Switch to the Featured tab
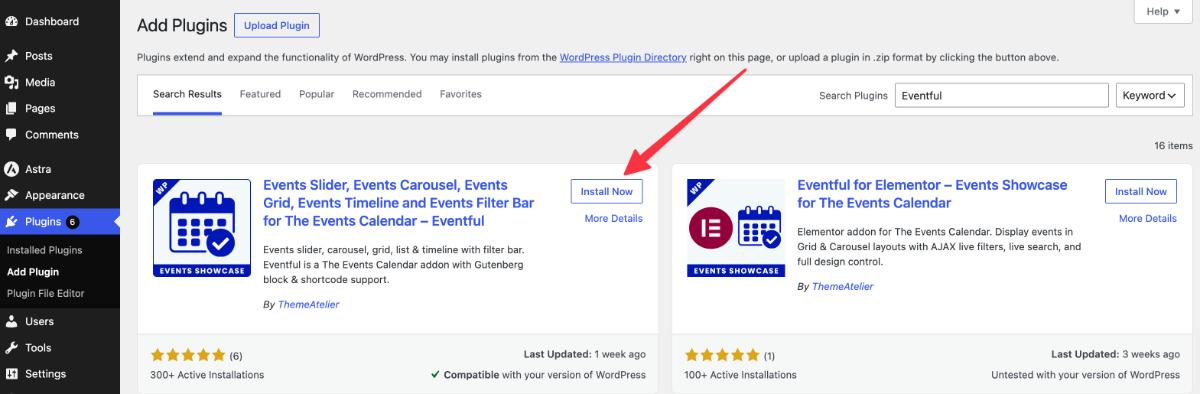 [x=260, y=94]
